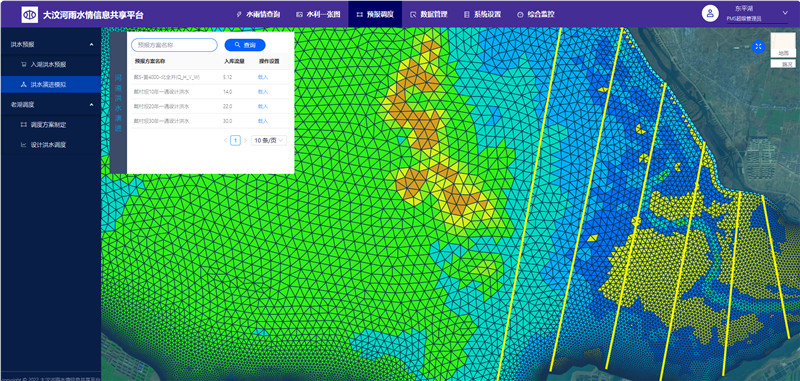This screenshot has width=800, height=381.
Task: Load the 戴村坝30年一遇设计洪水 scheme
Action: [263, 121]
